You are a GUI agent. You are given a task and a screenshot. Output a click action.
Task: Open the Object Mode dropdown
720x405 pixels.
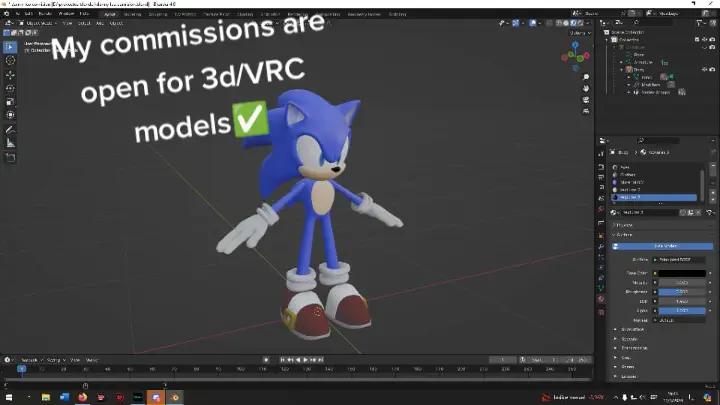[38, 23]
